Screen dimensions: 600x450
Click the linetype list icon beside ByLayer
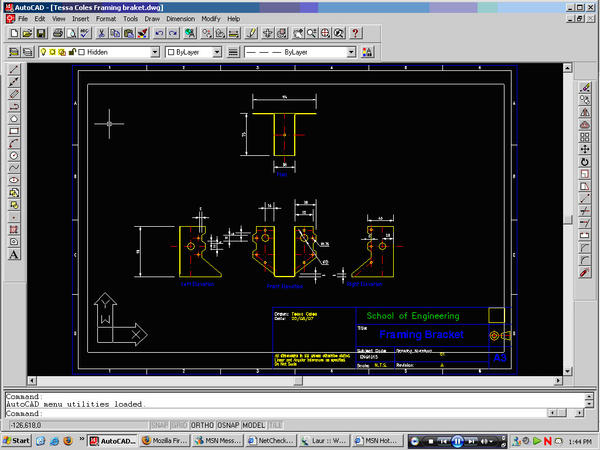click(x=233, y=52)
